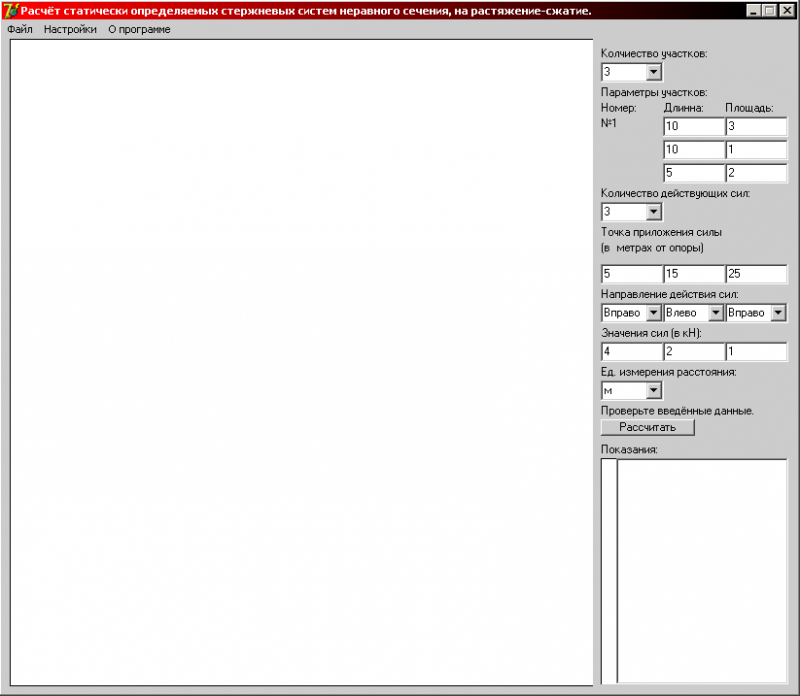Click the Длинна: column header

tap(683, 108)
